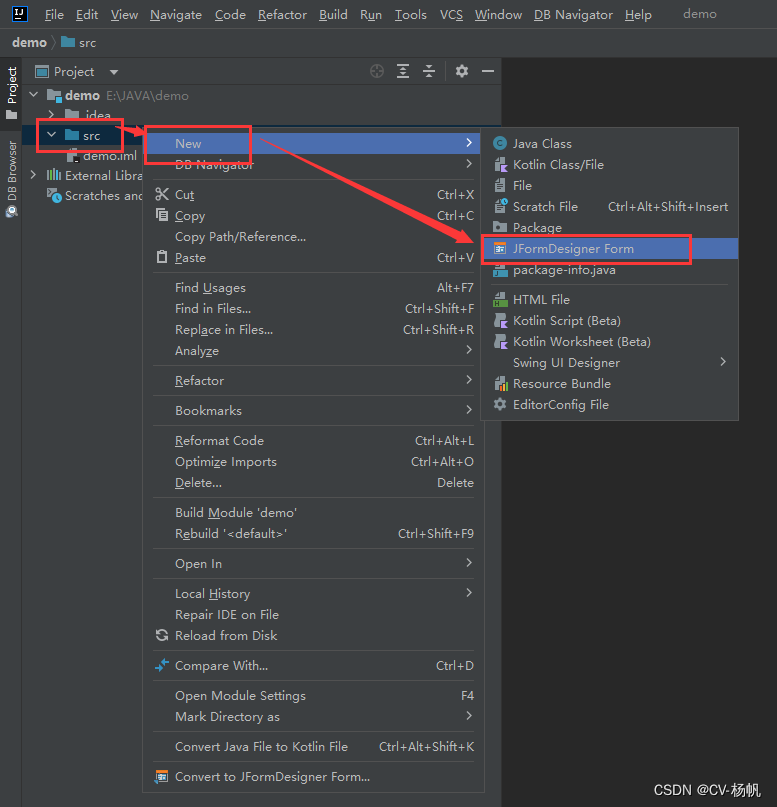Click the DB Browser sidebar icon
This screenshot has width=777, height=807.
[11, 211]
